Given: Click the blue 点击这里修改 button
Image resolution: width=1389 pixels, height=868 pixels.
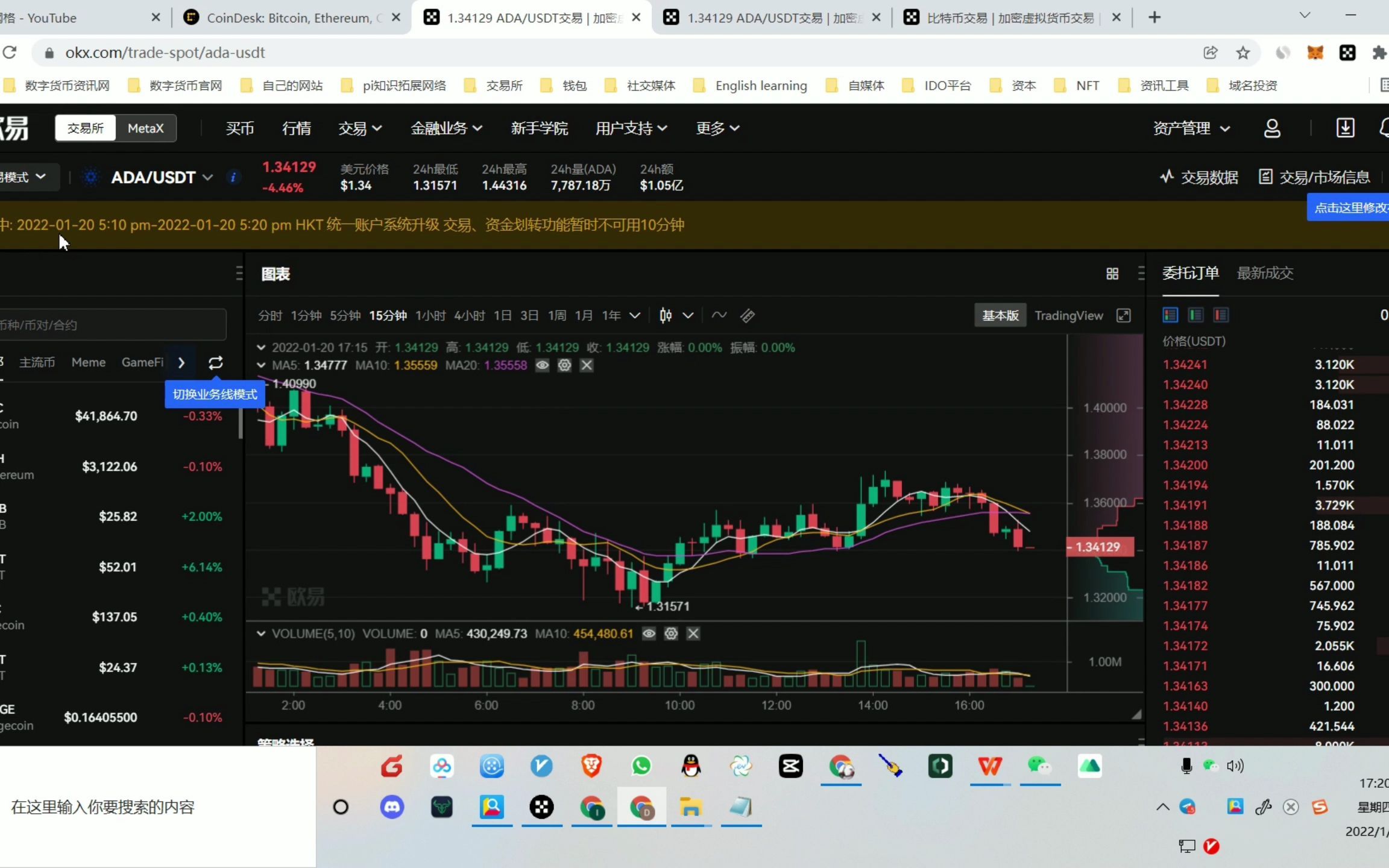Looking at the screenshot, I should [x=1349, y=208].
